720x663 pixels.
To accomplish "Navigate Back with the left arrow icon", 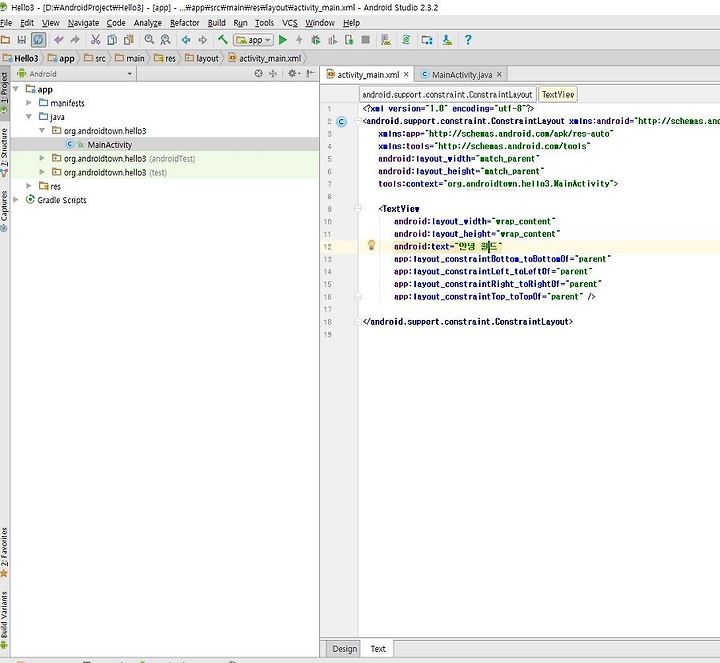I will pyautogui.click(x=186, y=40).
